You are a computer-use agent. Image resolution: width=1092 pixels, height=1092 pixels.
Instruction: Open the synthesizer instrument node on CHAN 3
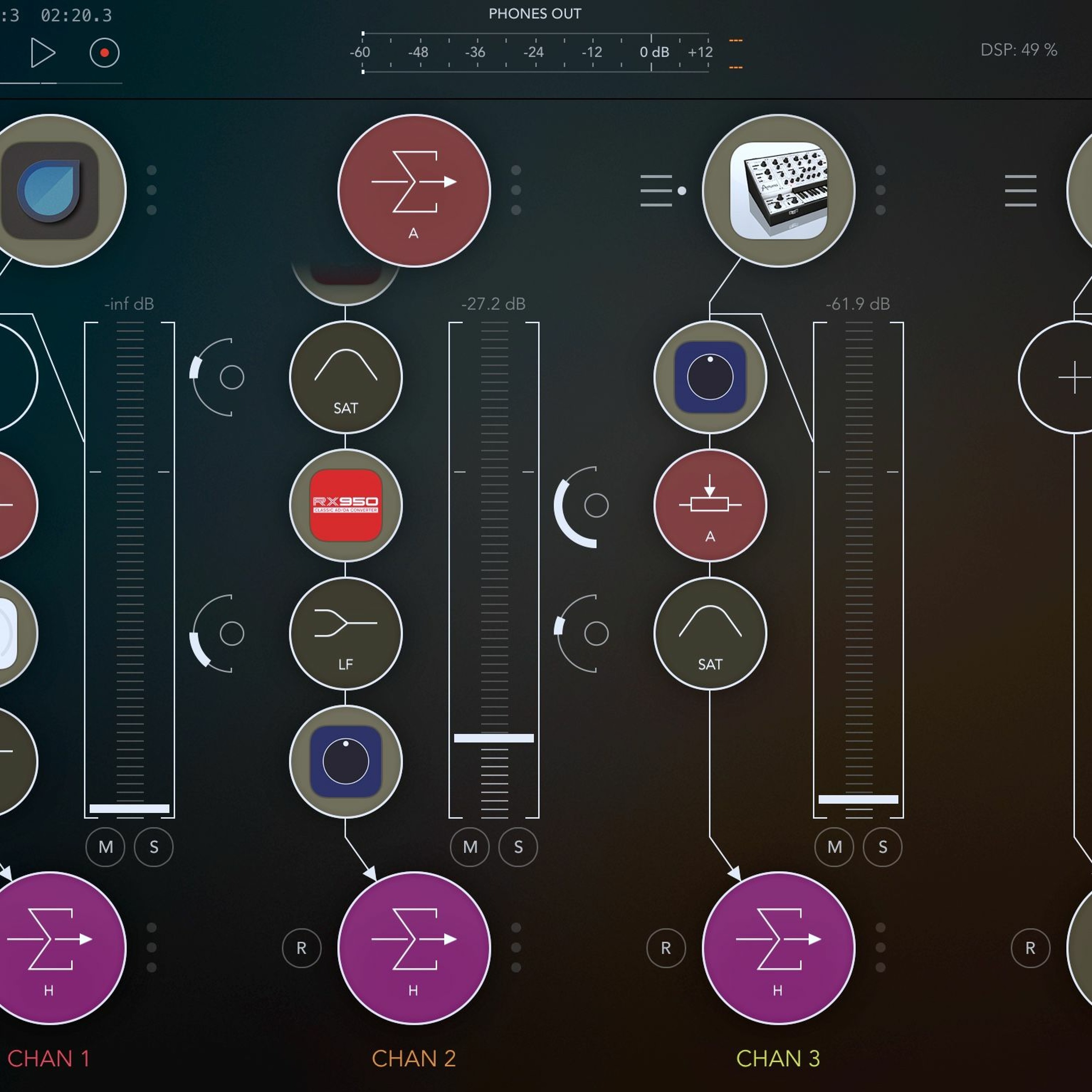(778, 190)
